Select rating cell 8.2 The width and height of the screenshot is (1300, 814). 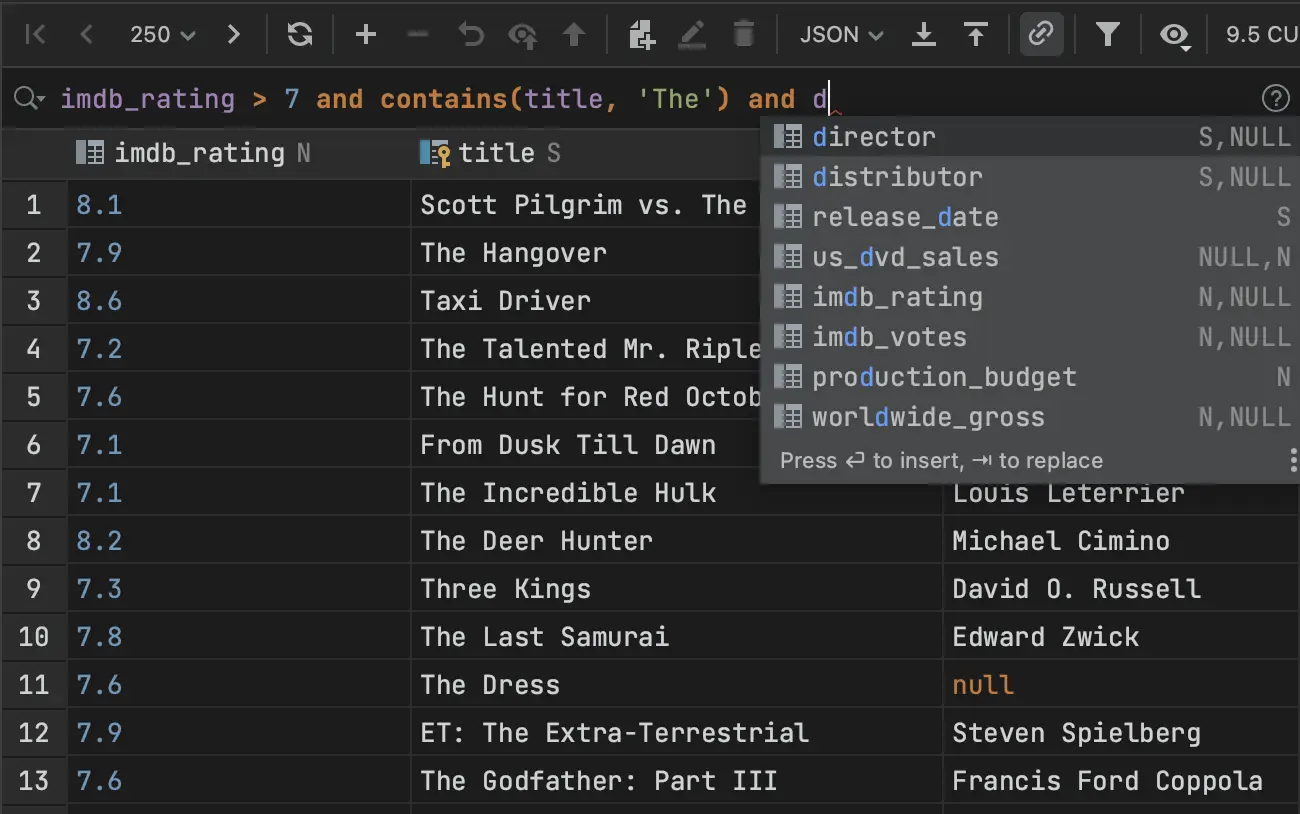tap(239, 541)
